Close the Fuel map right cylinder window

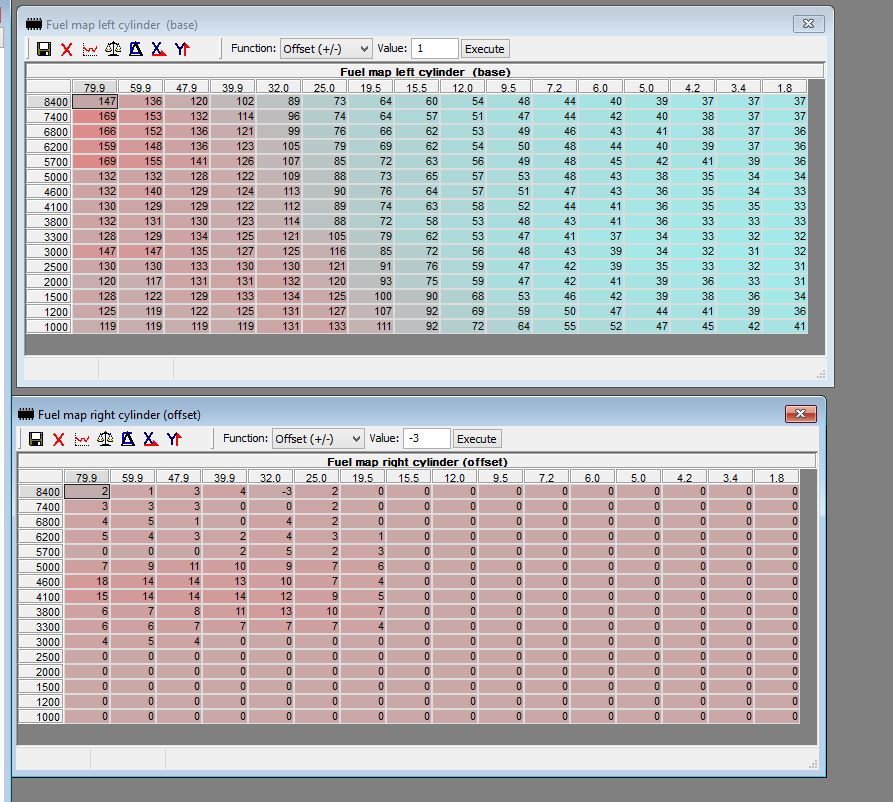pos(800,414)
